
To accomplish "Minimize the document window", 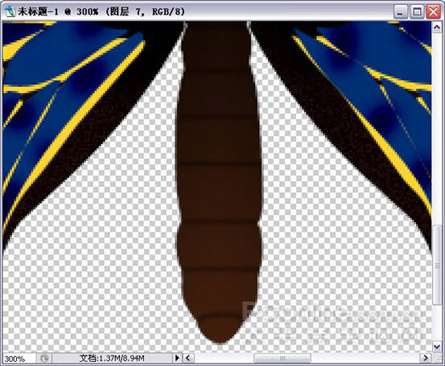I will (400, 12).
